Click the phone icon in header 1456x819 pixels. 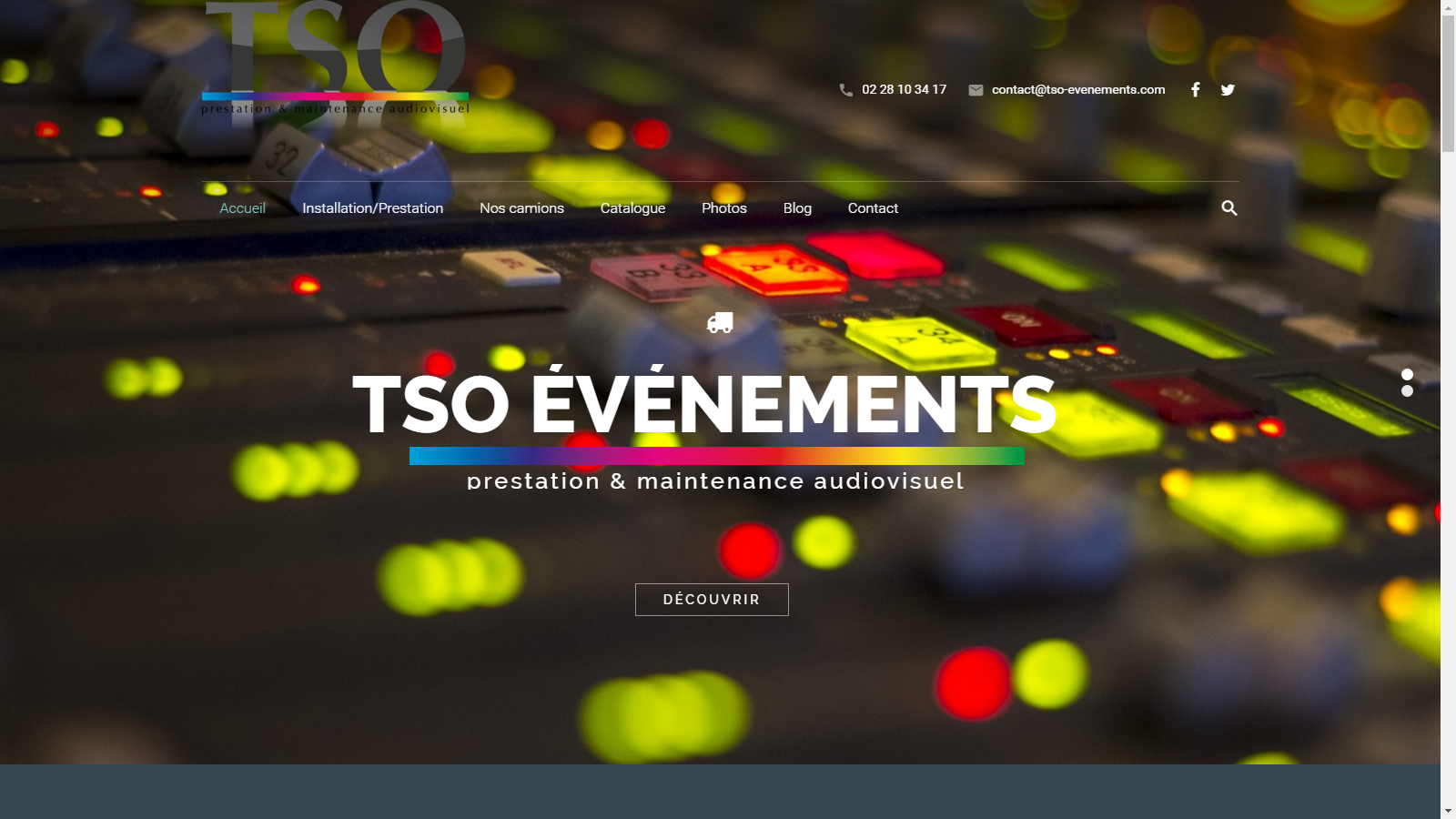point(845,90)
